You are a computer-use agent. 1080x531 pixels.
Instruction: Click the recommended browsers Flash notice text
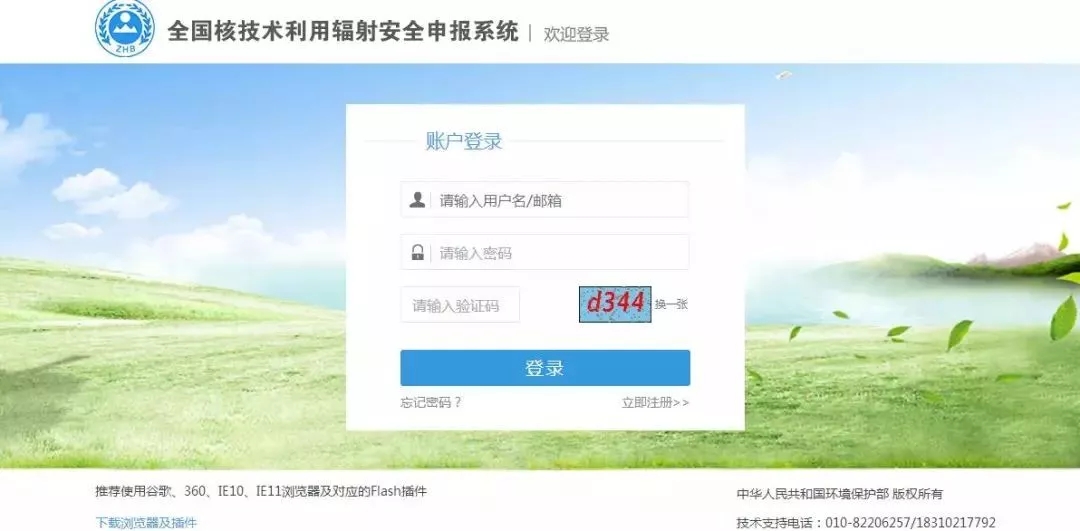pos(261,492)
